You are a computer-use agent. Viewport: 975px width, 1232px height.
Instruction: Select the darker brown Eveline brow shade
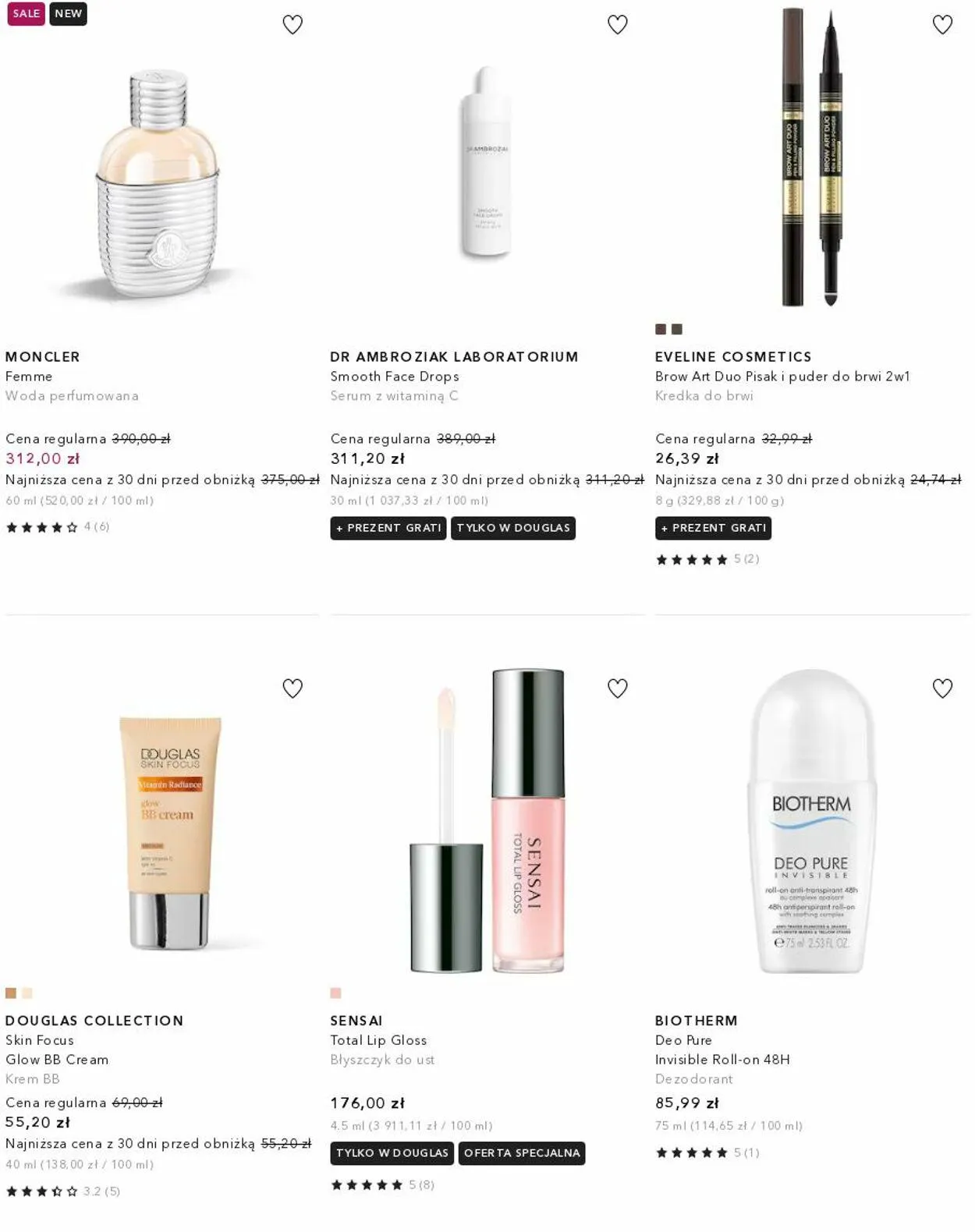click(661, 329)
